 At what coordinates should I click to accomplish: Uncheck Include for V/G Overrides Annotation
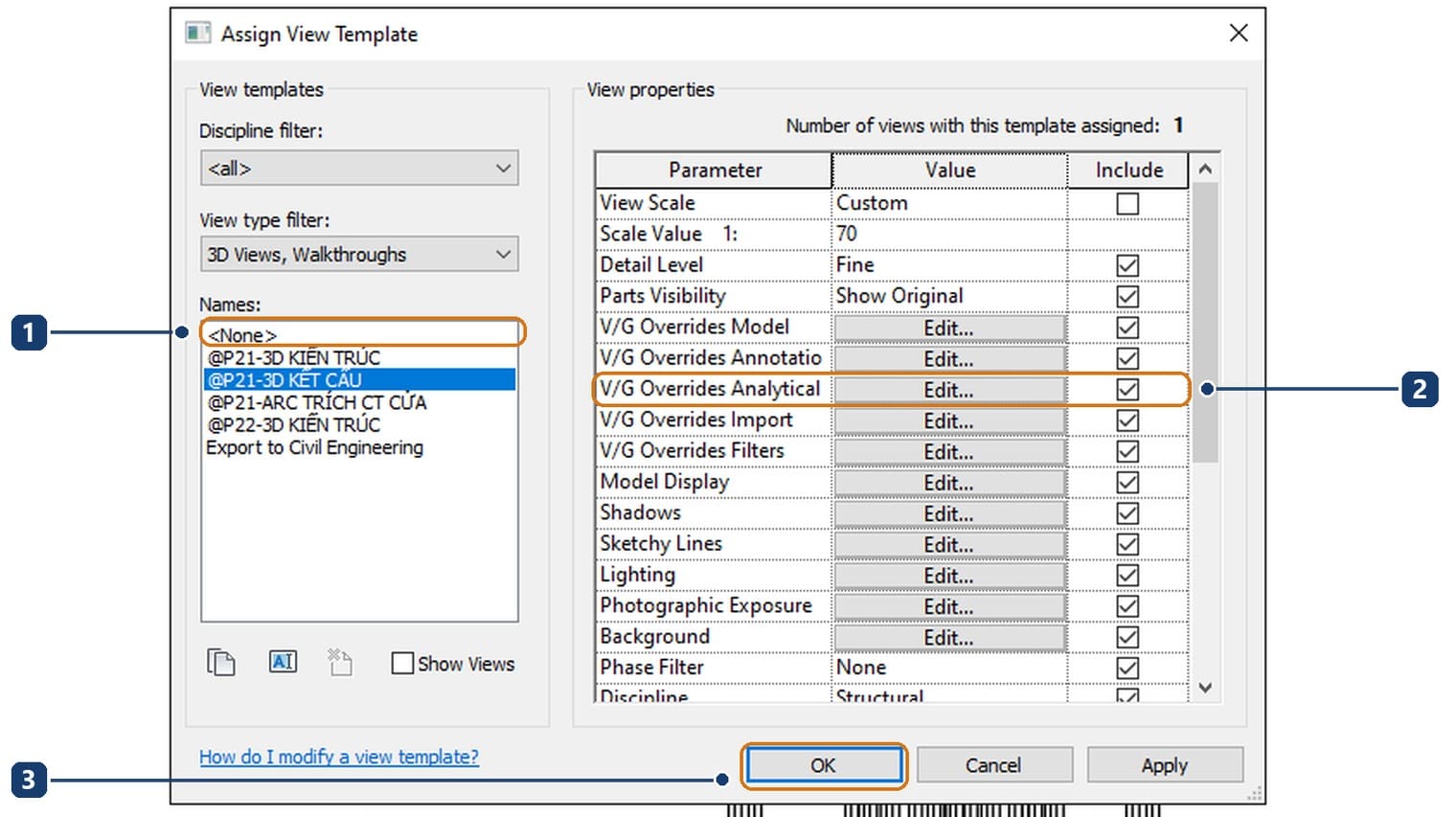1127,358
